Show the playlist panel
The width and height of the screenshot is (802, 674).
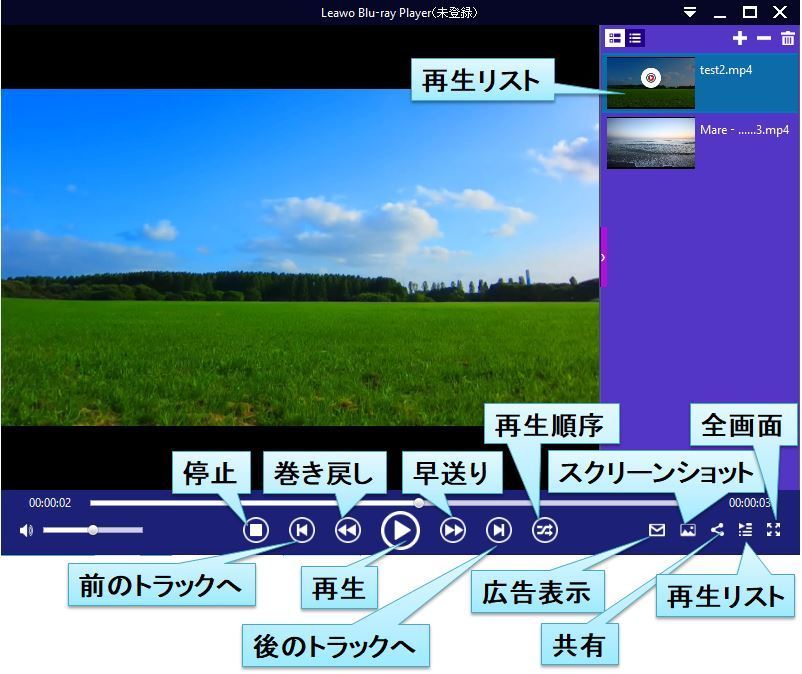pos(746,531)
